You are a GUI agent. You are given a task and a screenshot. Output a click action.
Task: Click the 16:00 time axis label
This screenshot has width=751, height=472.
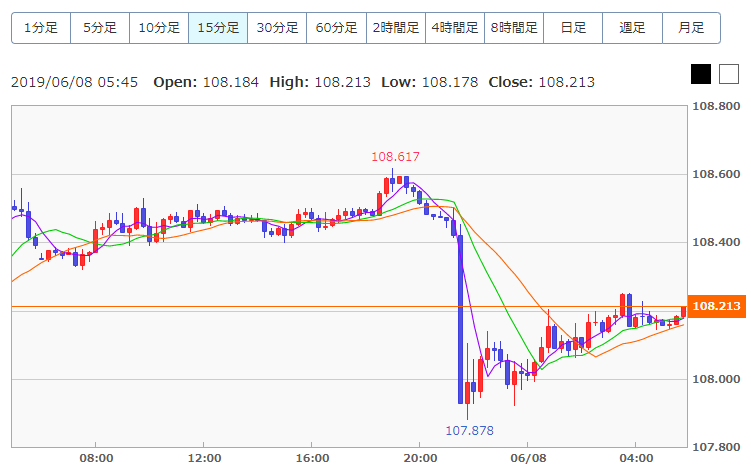312,458
